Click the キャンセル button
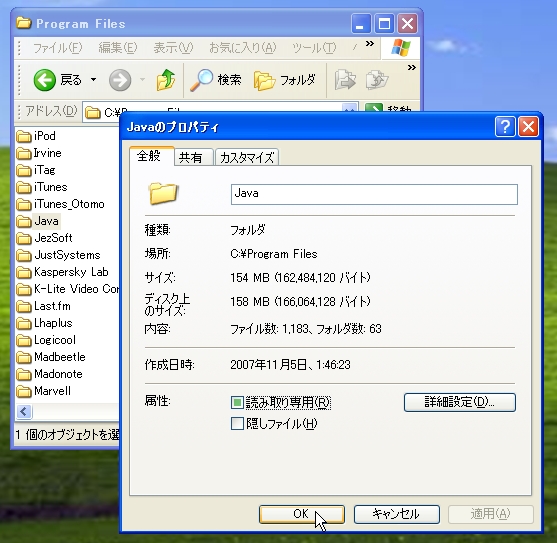This screenshot has height=543, width=557. pos(396,514)
